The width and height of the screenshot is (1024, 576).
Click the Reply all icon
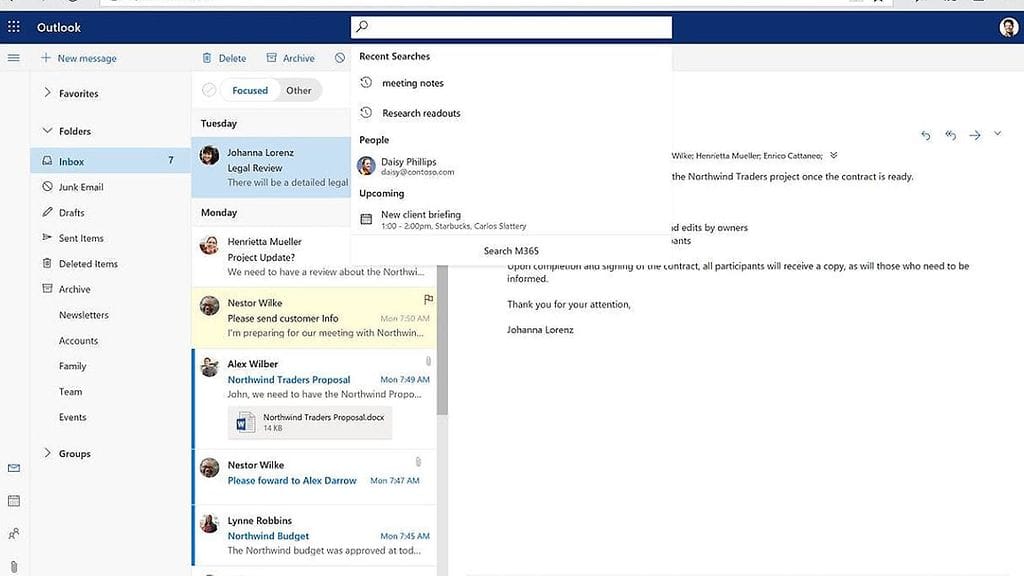[x=950, y=135]
